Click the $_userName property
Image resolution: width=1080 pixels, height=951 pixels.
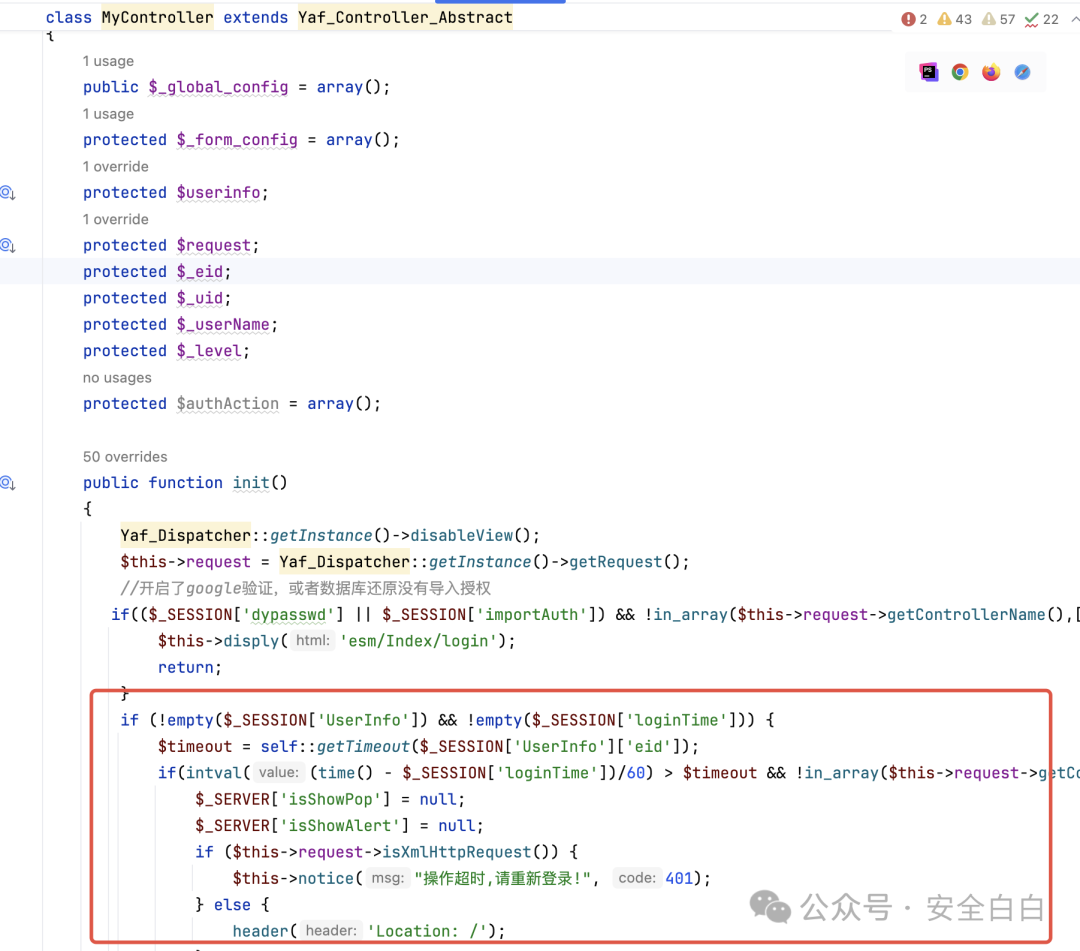(x=223, y=324)
